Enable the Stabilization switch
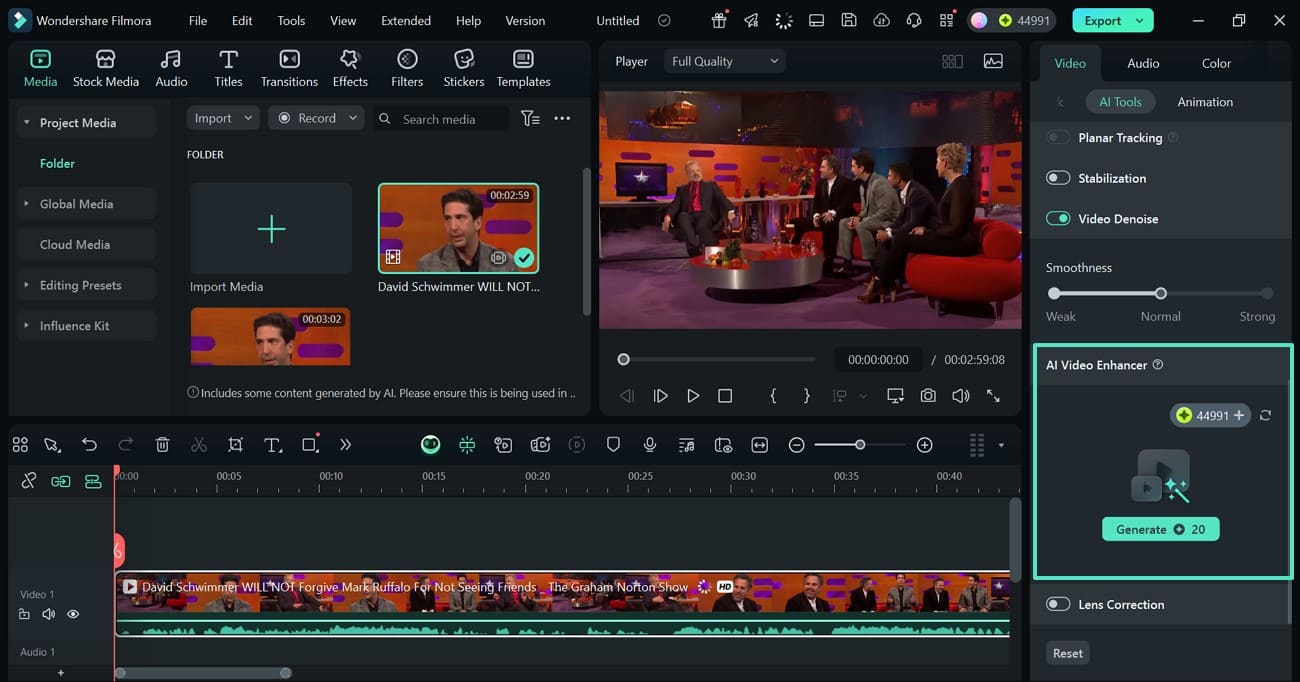Viewport: 1300px width, 682px height. [1057, 178]
